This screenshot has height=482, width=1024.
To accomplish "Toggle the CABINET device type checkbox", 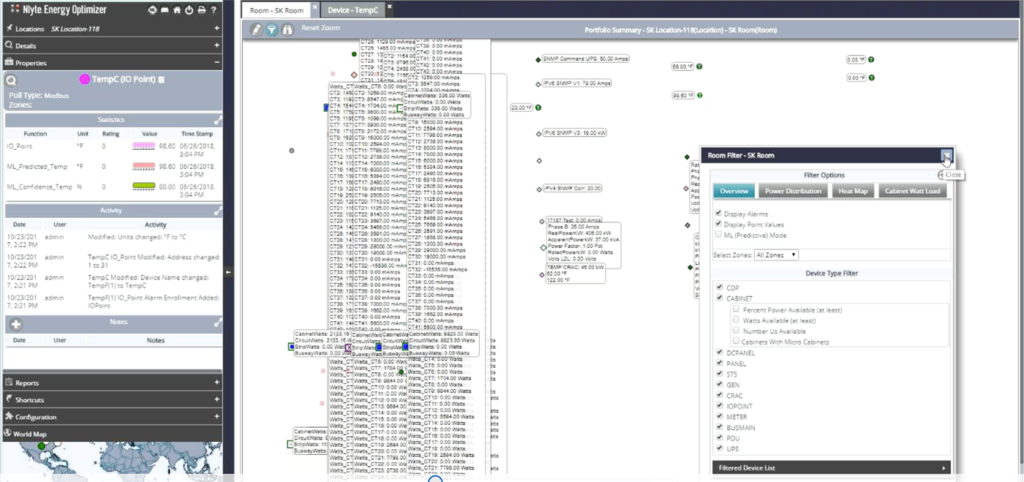I will pyautogui.click(x=720, y=298).
